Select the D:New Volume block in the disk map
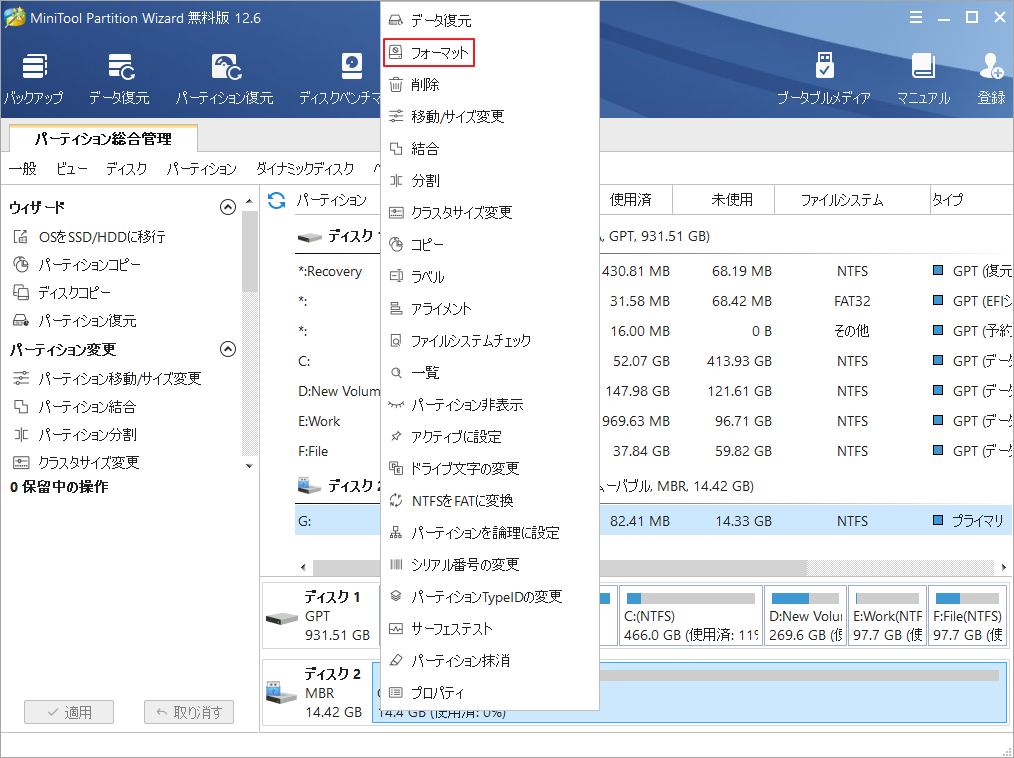The image size is (1014, 758). (x=805, y=615)
